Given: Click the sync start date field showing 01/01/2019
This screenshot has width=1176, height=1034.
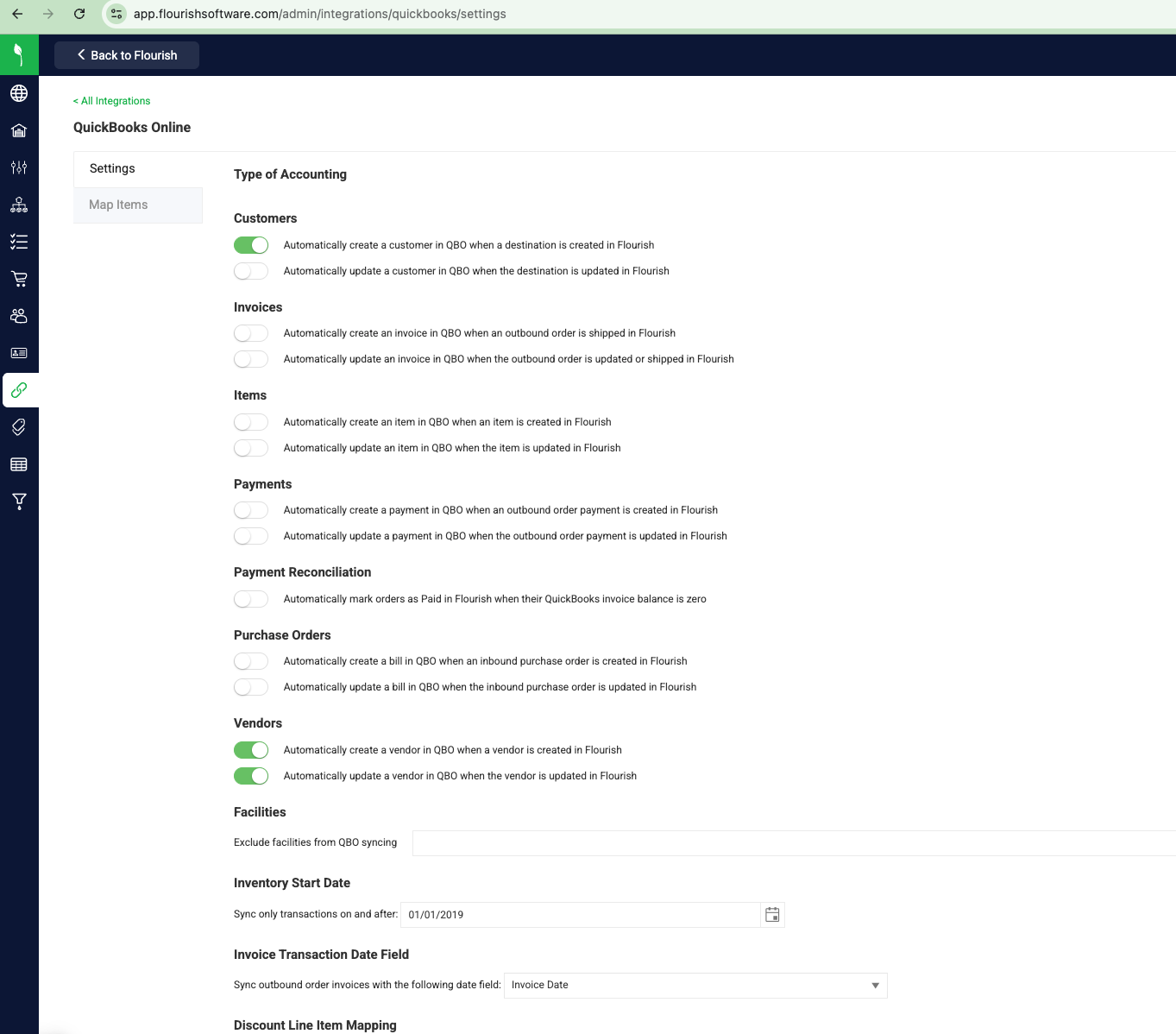Looking at the screenshot, I should pyautogui.click(x=581, y=915).
